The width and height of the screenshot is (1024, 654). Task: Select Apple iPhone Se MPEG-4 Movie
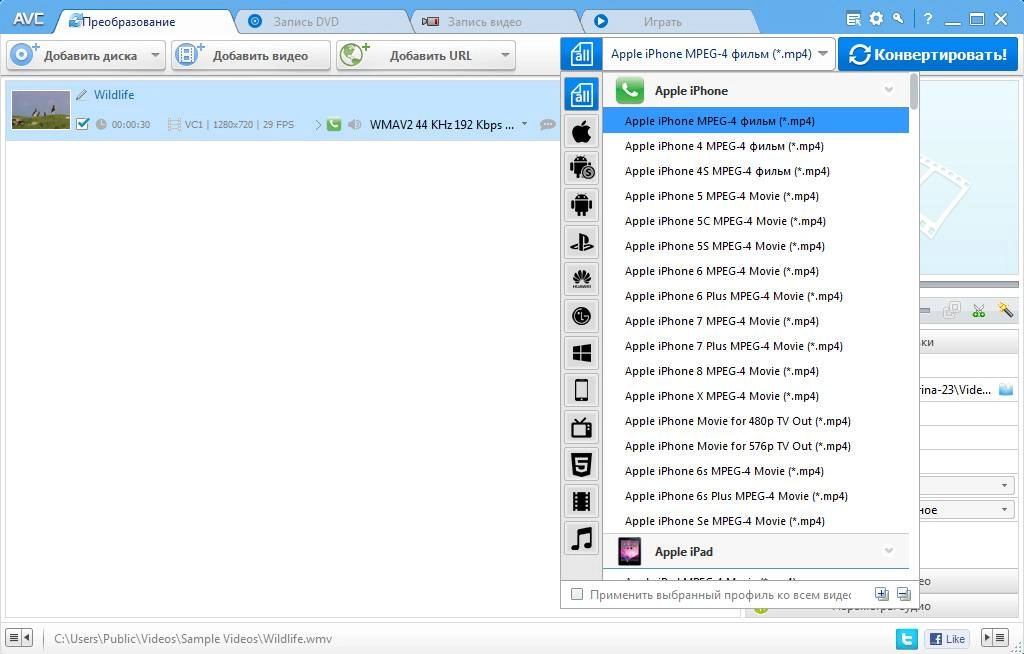756,521
